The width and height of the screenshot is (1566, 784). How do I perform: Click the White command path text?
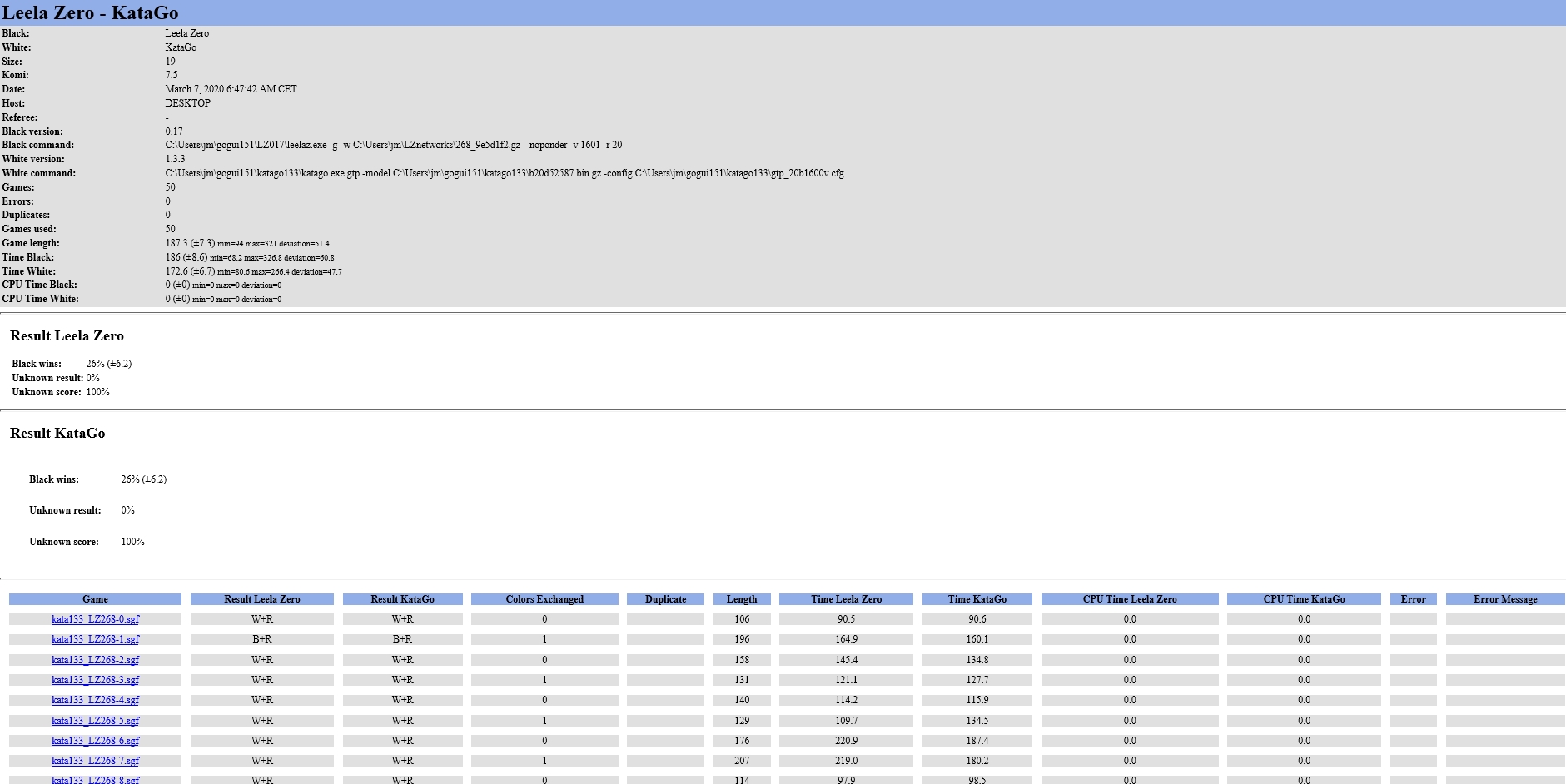[504, 173]
